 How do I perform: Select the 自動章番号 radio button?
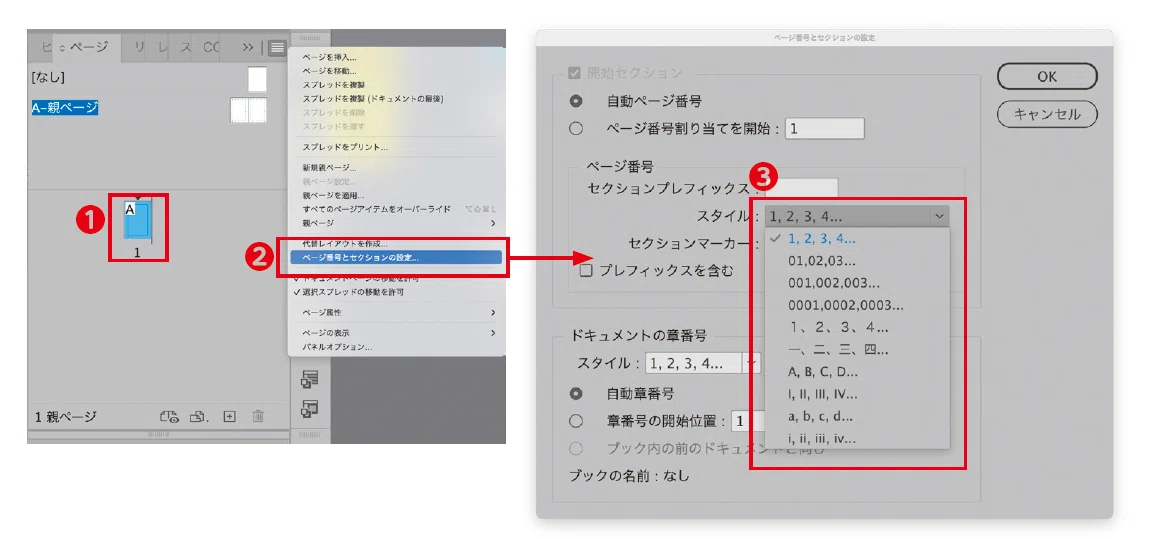click(x=576, y=394)
